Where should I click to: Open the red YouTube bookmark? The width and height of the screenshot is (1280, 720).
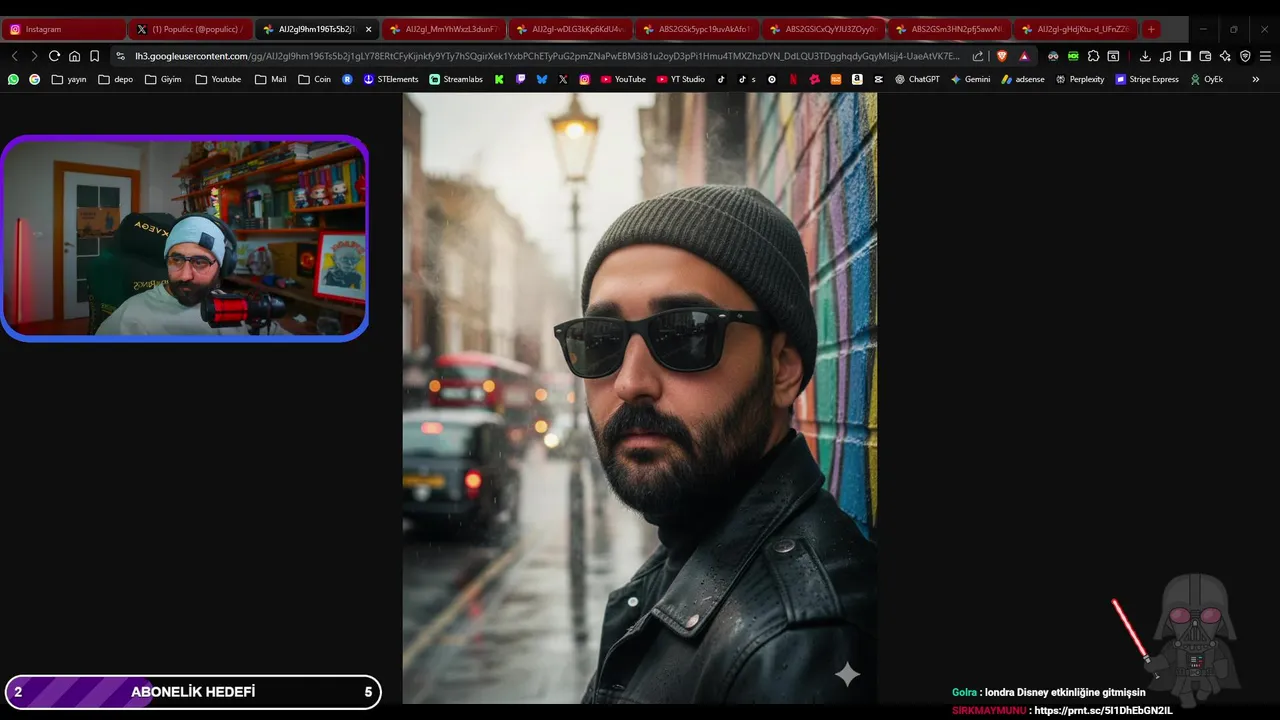click(x=623, y=79)
